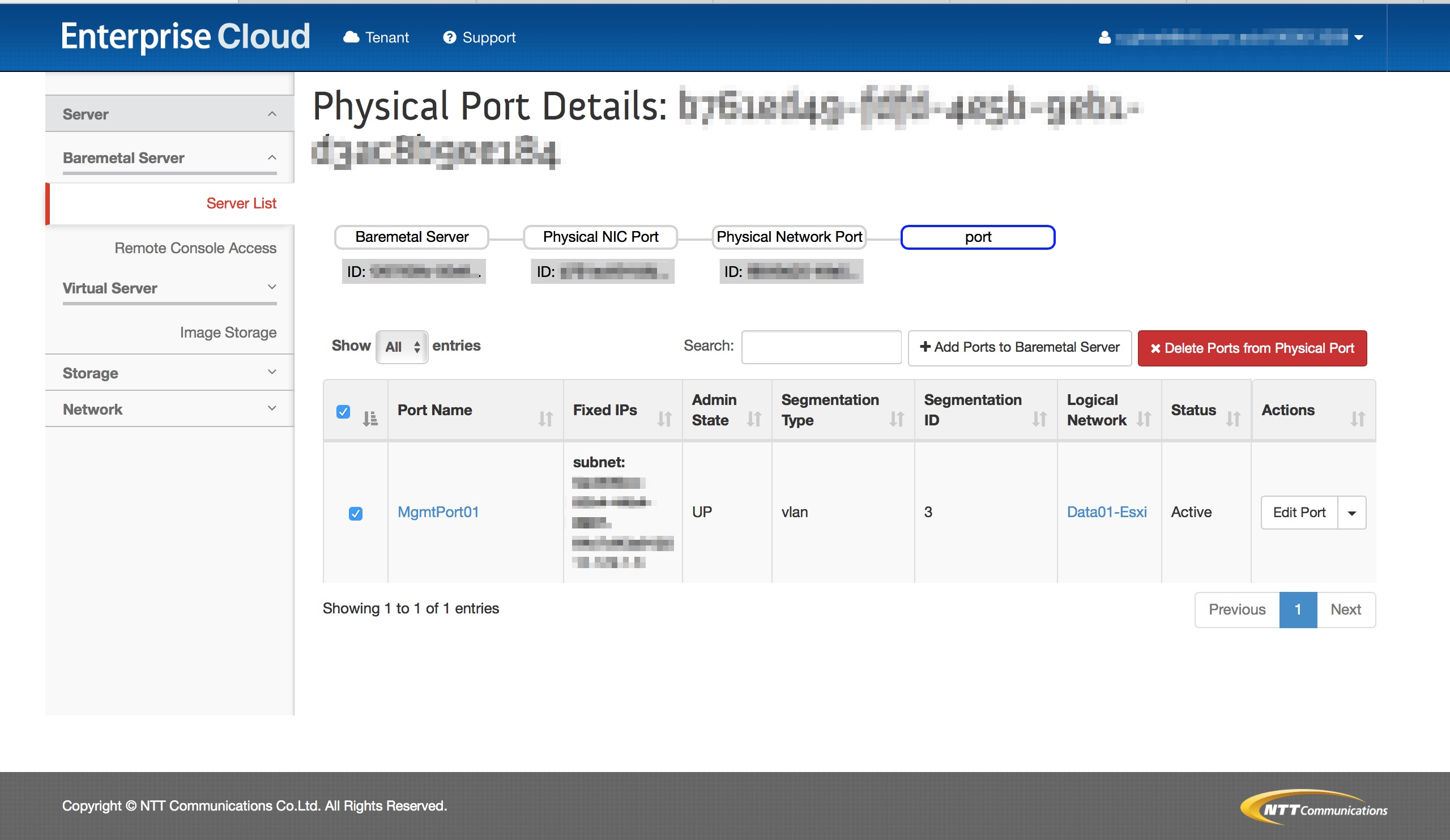Open the Show entries dropdown
The width and height of the screenshot is (1450, 840).
click(x=402, y=347)
